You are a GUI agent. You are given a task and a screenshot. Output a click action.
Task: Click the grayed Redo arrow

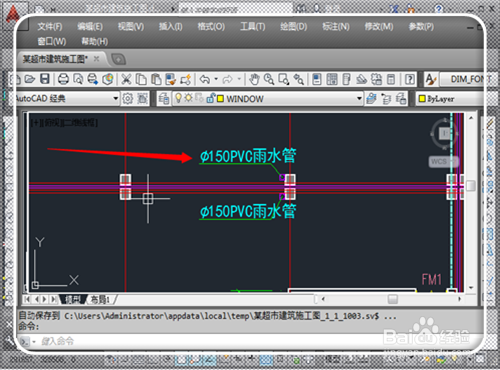(x=228, y=79)
